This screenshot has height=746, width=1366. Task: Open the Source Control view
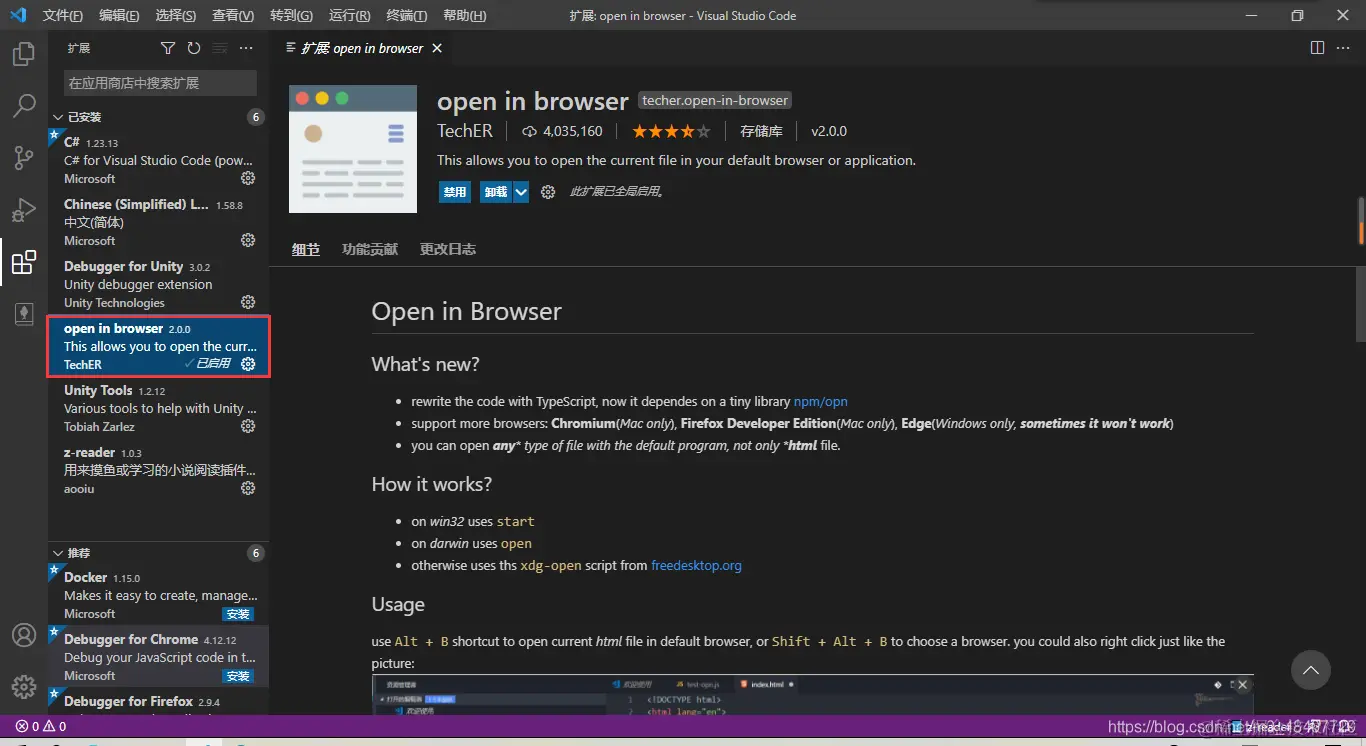tap(24, 158)
